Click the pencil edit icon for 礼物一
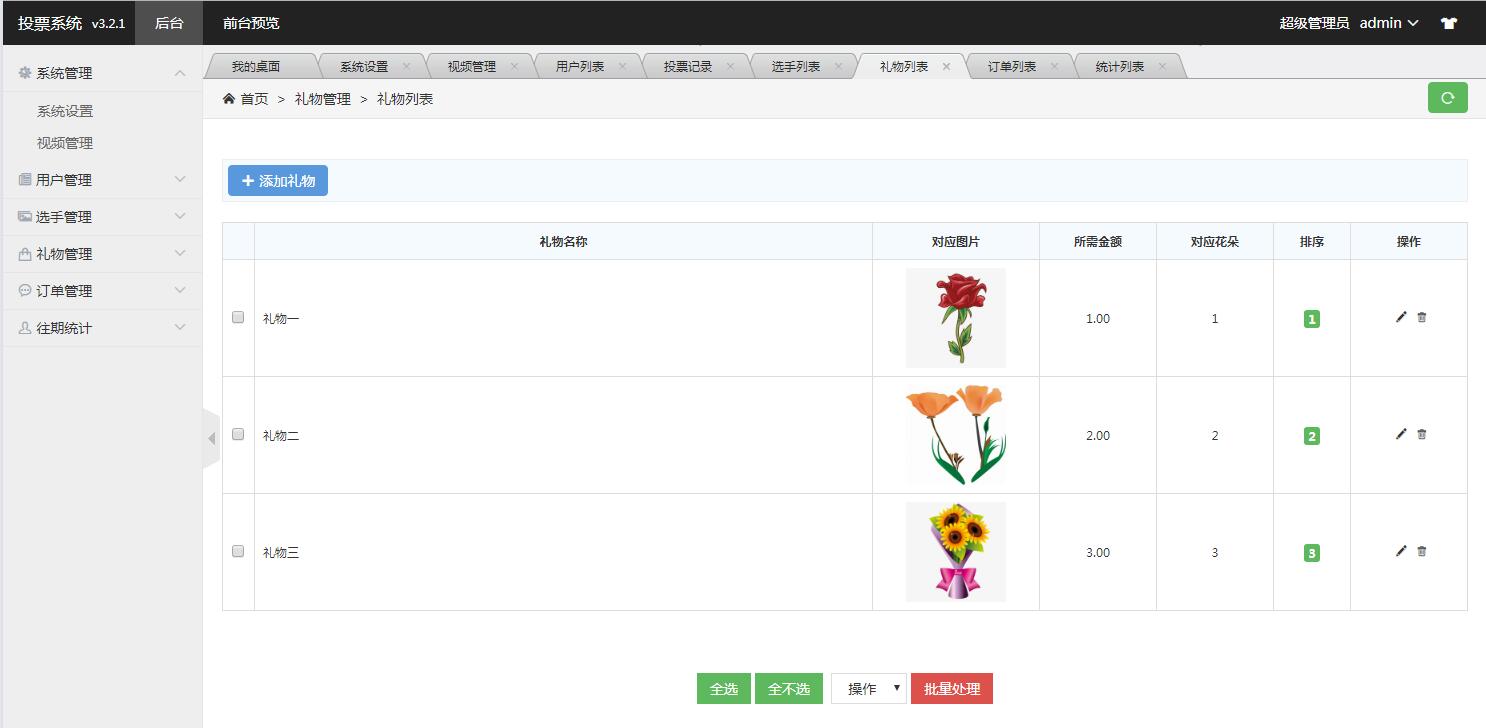The height and width of the screenshot is (728, 1486). [1401, 317]
